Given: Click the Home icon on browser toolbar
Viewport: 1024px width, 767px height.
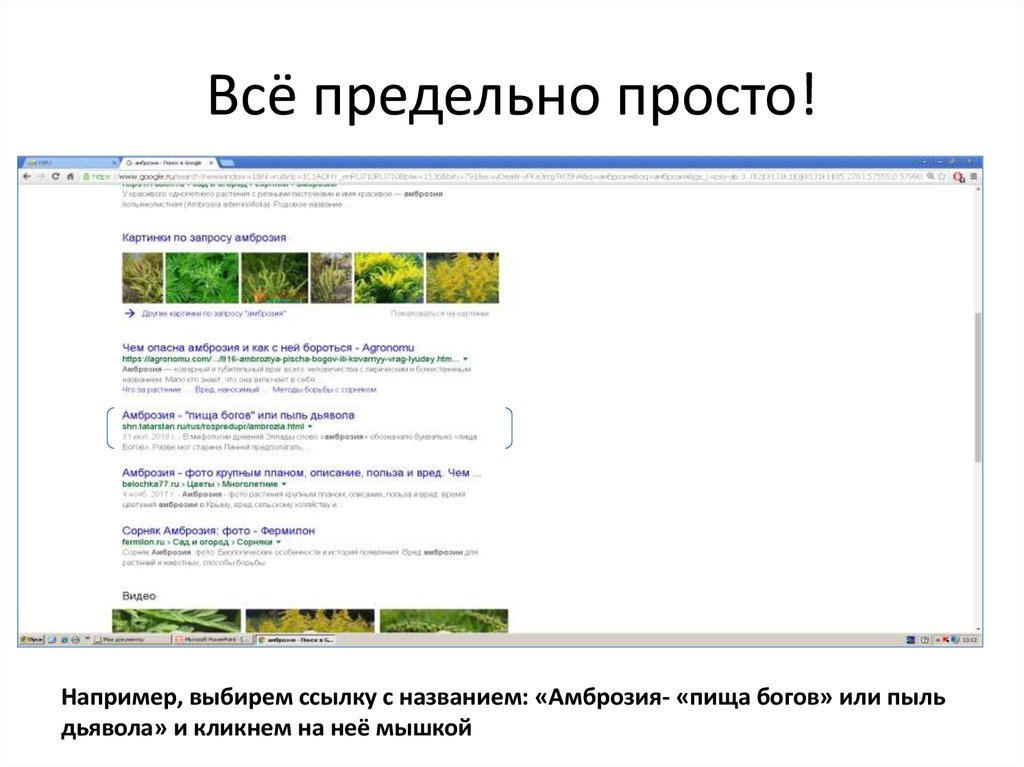Looking at the screenshot, I should pyautogui.click(x=70, y=176).
